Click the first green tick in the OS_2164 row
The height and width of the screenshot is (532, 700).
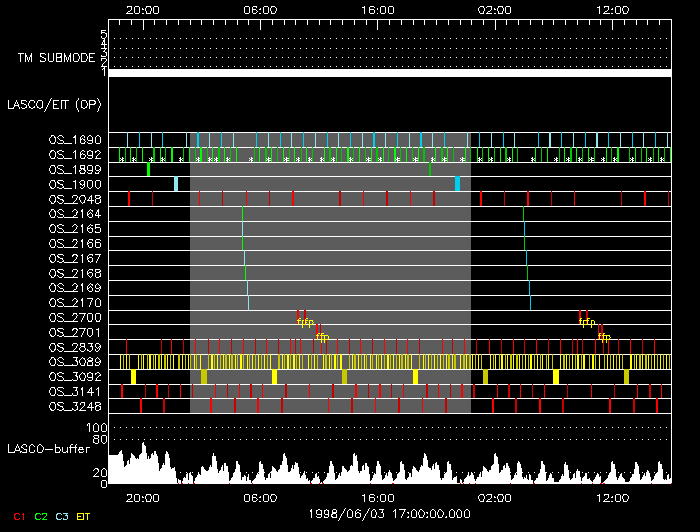(242, 214)
